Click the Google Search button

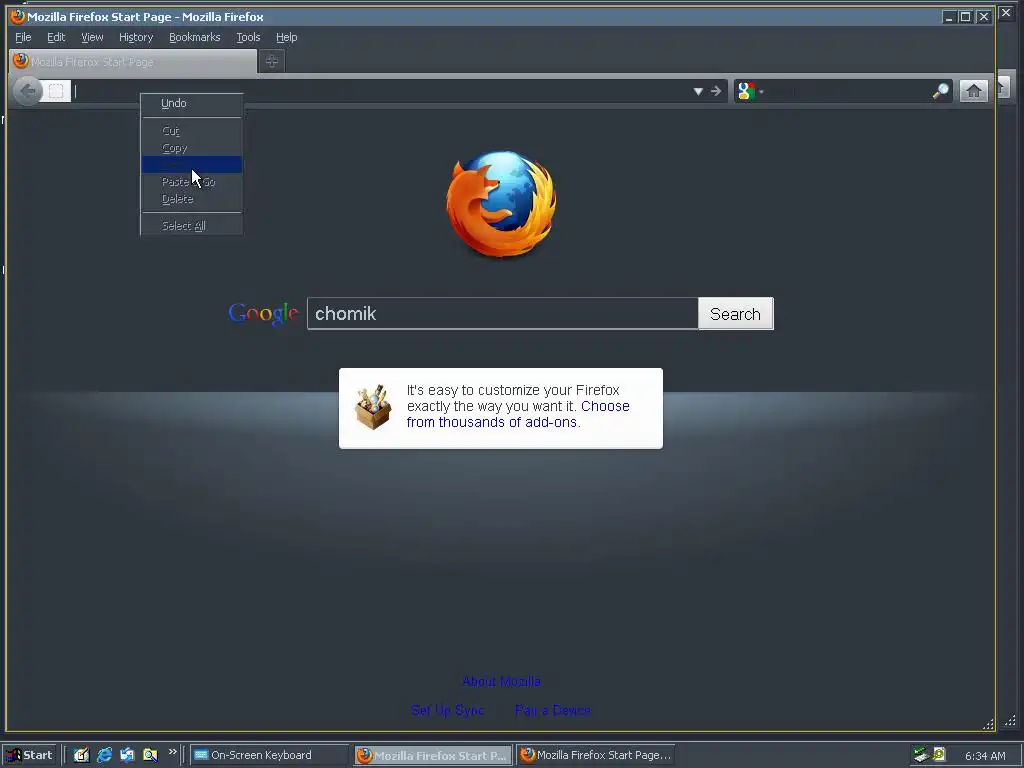(x=735, y=314)
